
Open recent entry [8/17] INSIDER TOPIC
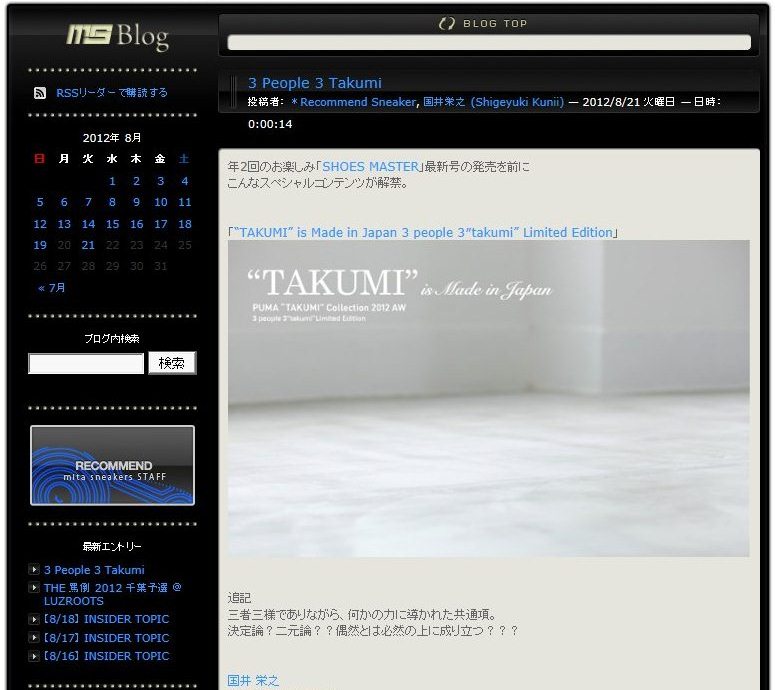point(106,638)
